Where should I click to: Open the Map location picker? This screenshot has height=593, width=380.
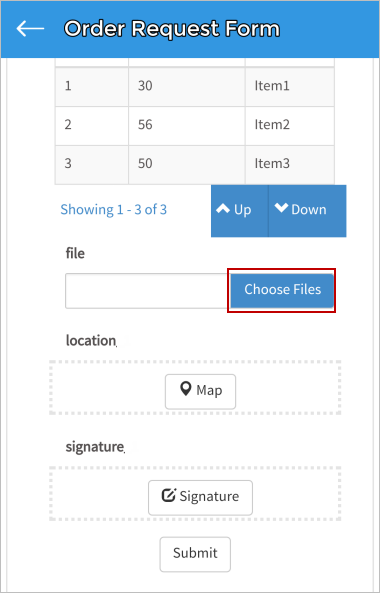tap(200, 391)
